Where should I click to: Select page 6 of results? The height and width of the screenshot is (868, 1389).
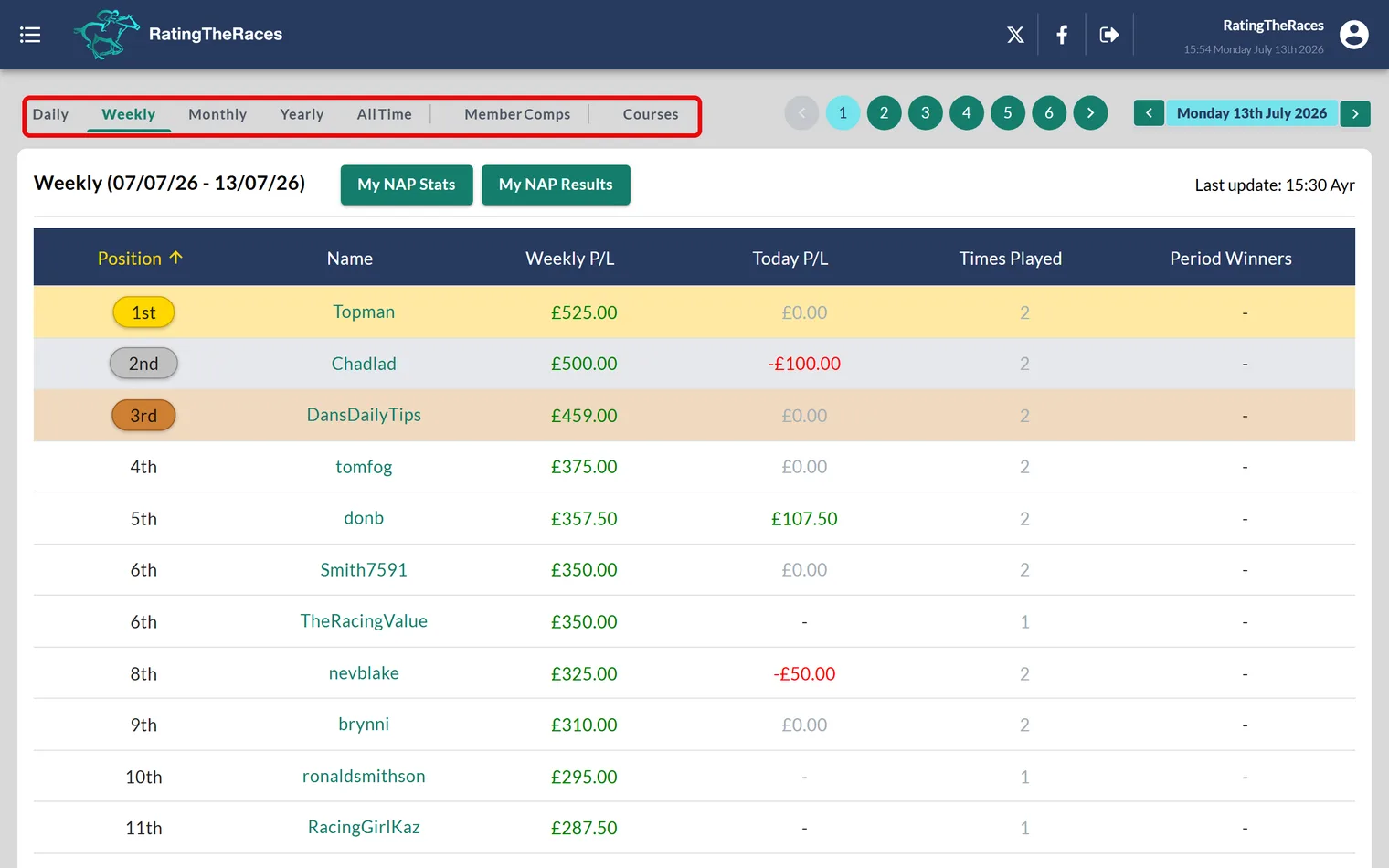1049,113
